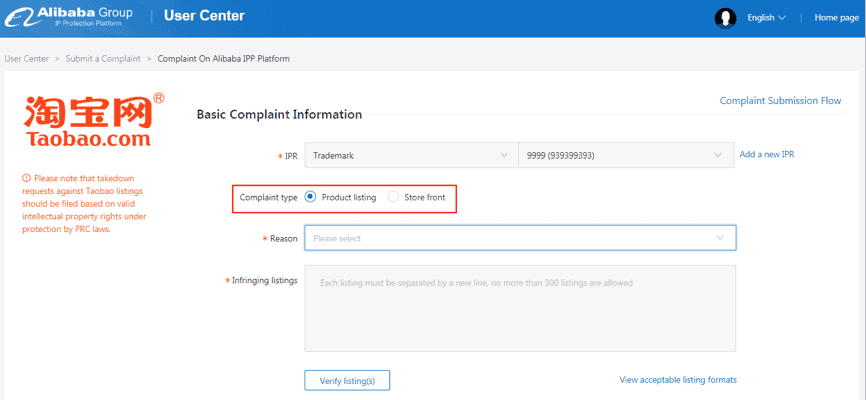866x400 pixels.
Task: Open View acceptable listing formats link
Action: pos(678,380)
